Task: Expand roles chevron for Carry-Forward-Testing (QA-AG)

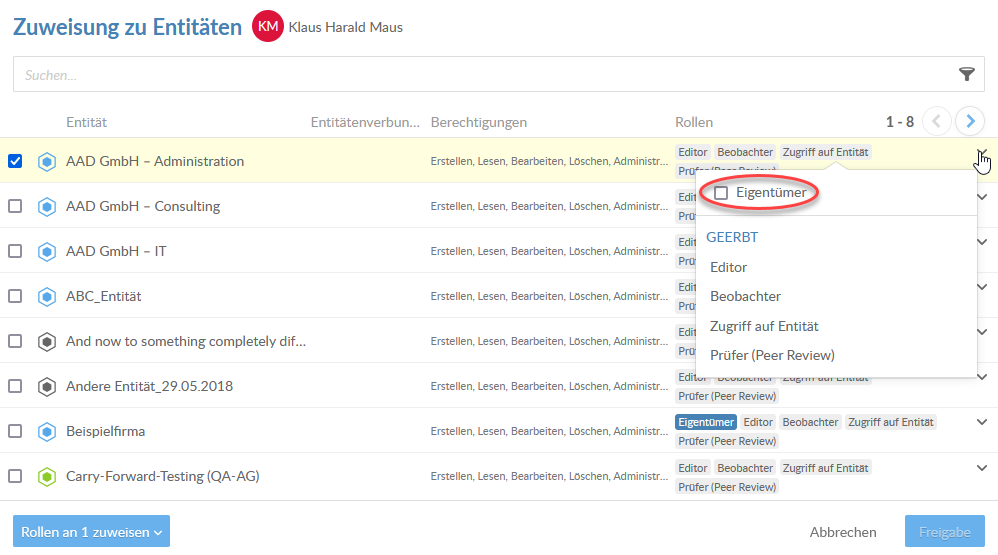Action: (x=982, y=468)
